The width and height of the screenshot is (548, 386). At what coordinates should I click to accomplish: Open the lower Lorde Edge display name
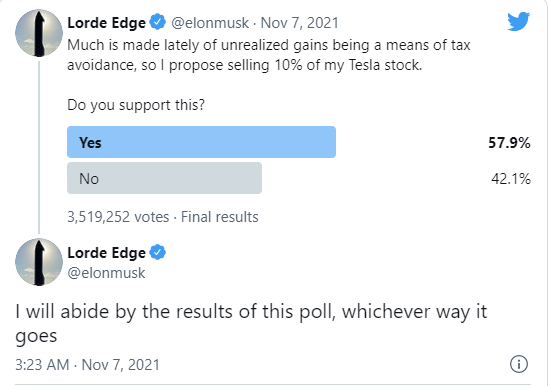106,253
